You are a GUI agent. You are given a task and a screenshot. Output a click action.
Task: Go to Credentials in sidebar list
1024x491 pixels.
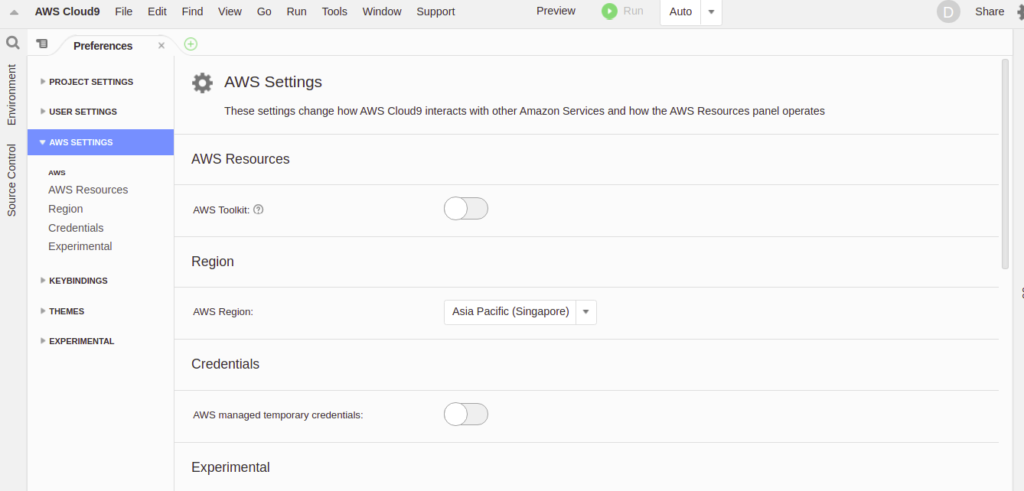point(76,228)
